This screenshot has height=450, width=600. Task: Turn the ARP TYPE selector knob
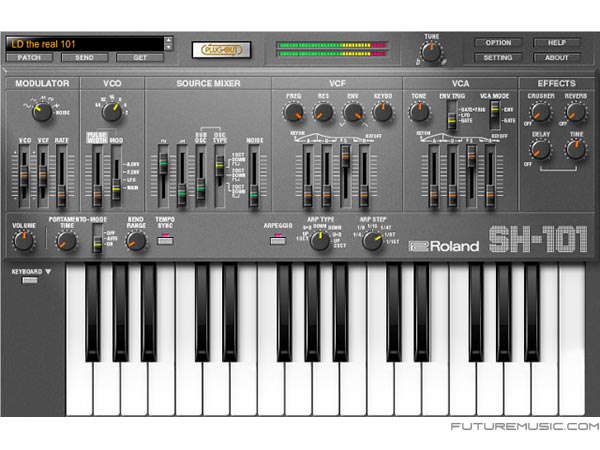[x=320, y=240]
